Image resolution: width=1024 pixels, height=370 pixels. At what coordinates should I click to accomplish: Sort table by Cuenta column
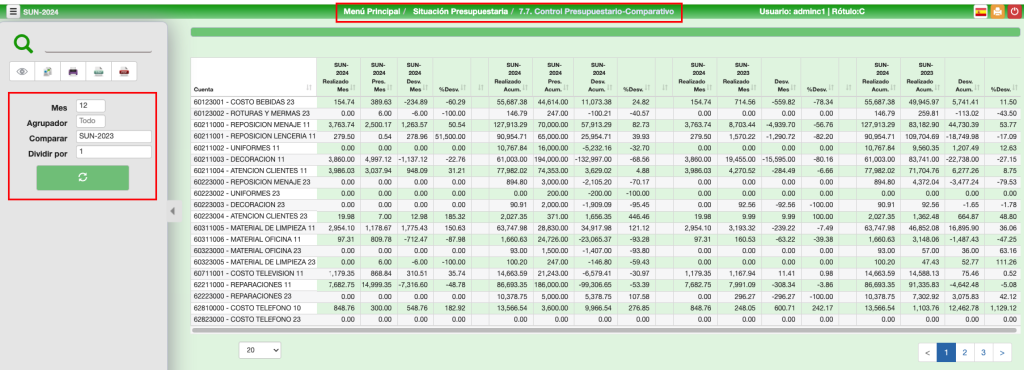pos(253,77)
